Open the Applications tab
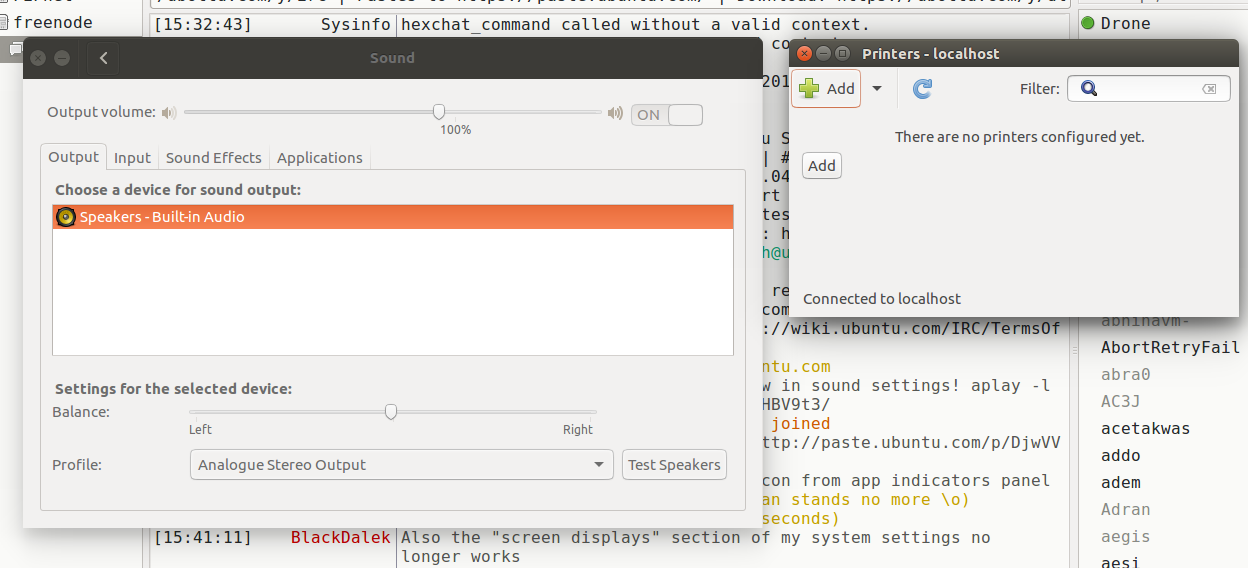Viewport: 1248px width, 568px height. coord(320,158)
